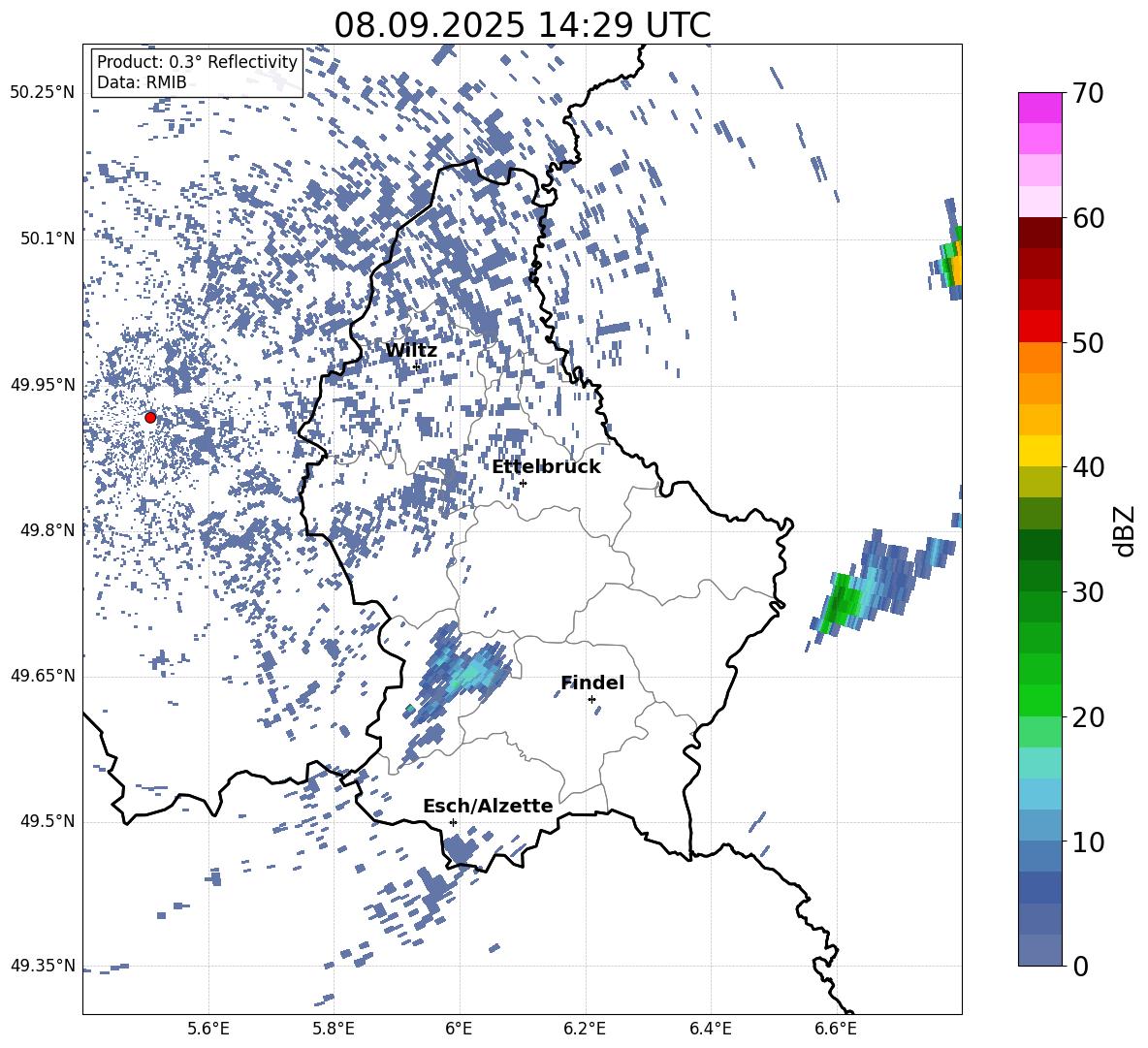Click the dBZ colorbar axis label
Viewport: 1148px width, 1048px height.
[1126, 530]
